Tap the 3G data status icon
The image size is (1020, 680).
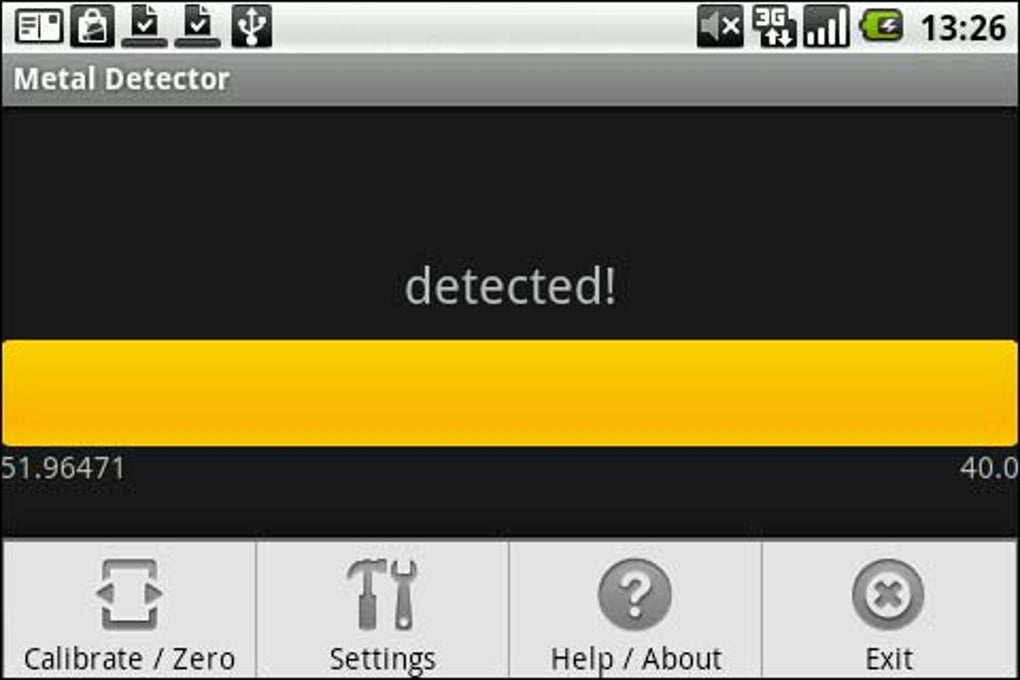pyautogui.click(x=774, y=27)
